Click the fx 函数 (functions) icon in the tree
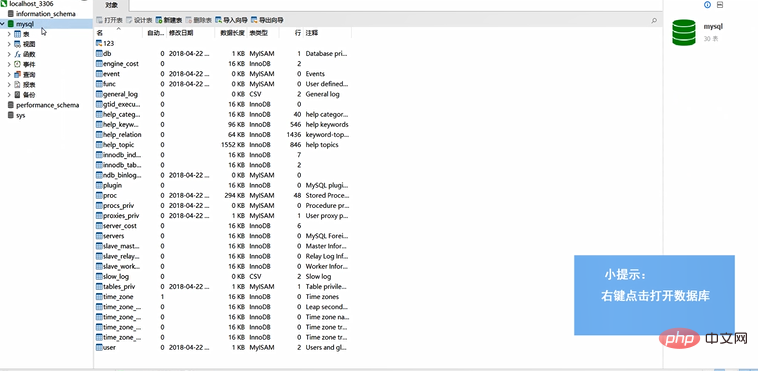The image size is (758, 371). [x=18, y=54]
